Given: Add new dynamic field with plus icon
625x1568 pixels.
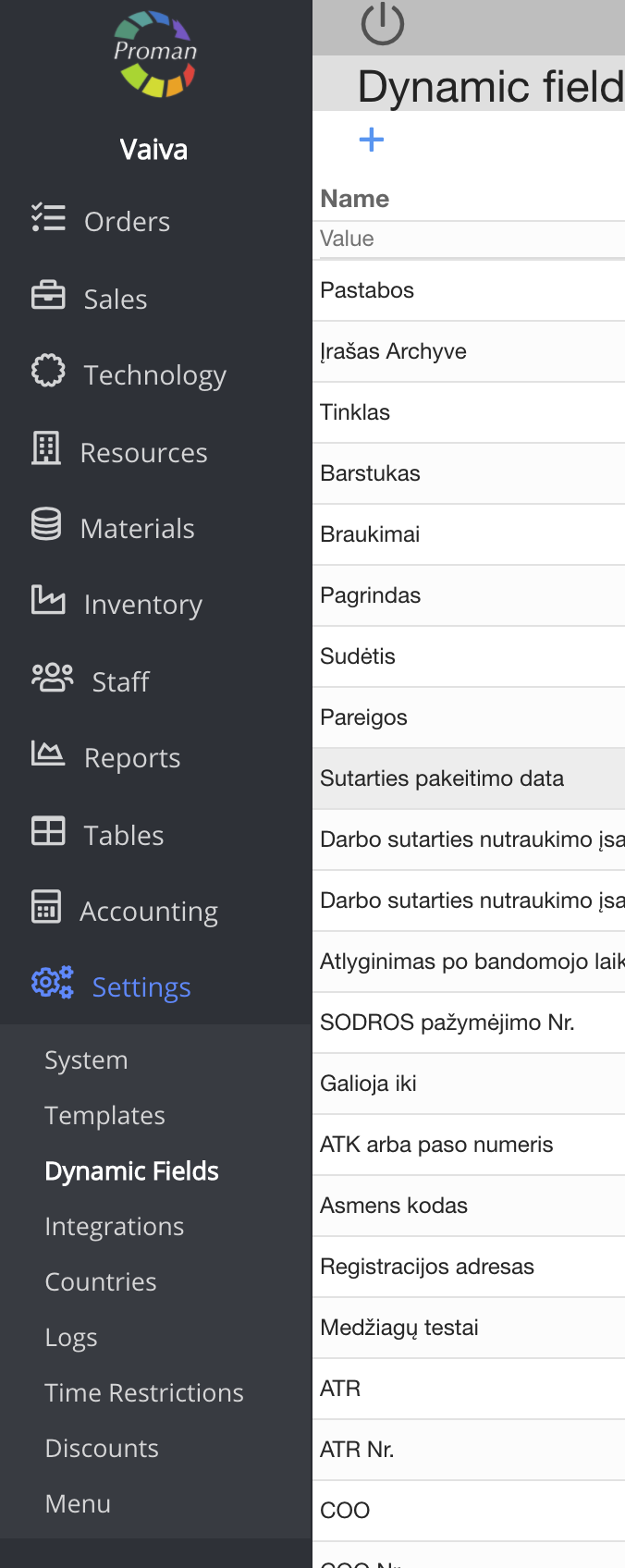Looking at the screenshot, I should [371, 140].
